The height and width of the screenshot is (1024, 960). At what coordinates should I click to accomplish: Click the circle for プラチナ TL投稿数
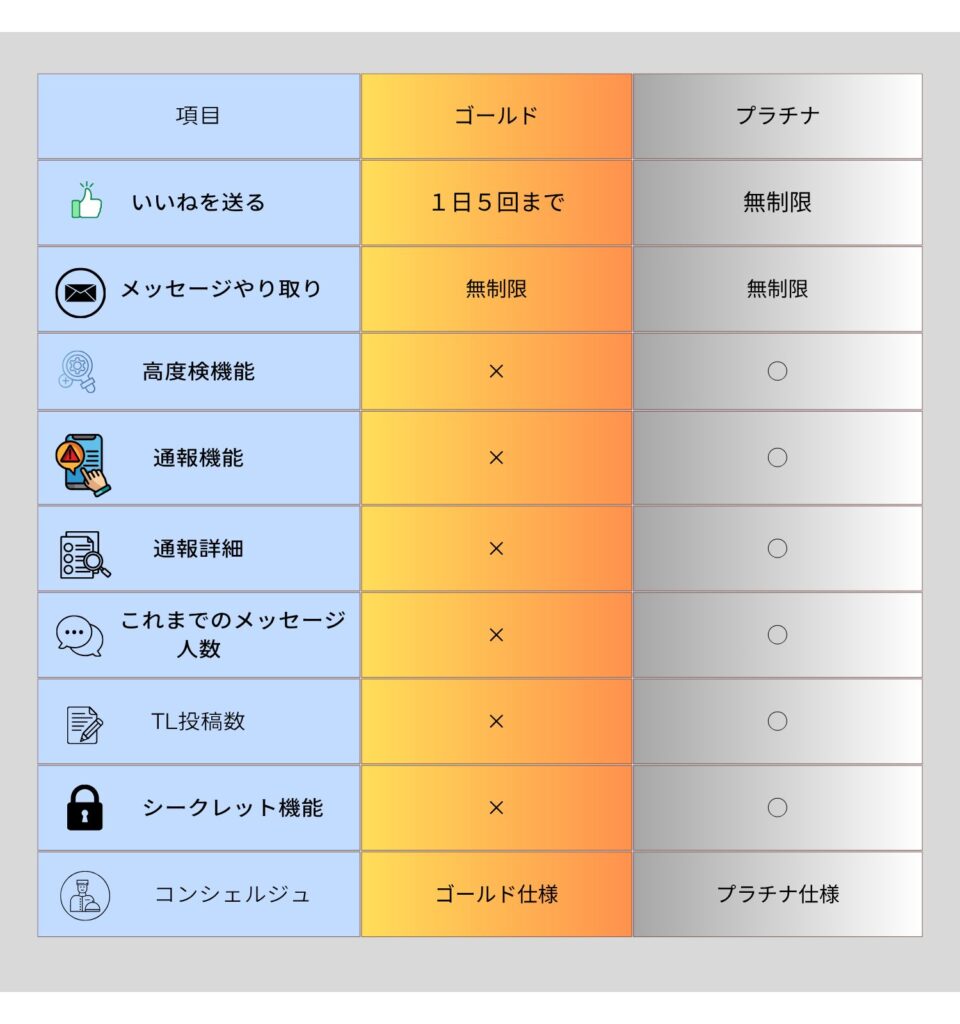pos(777,721)
